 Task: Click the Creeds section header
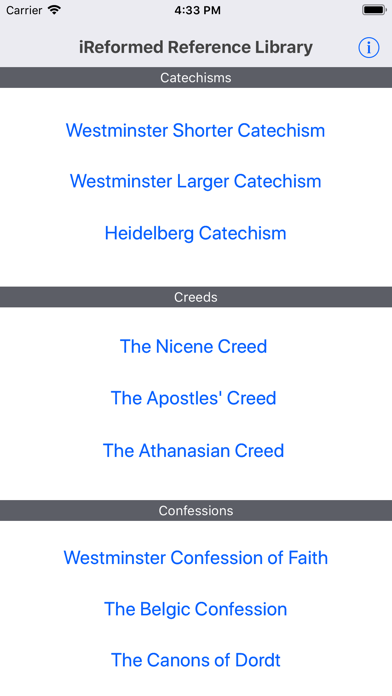coord(196,297)
